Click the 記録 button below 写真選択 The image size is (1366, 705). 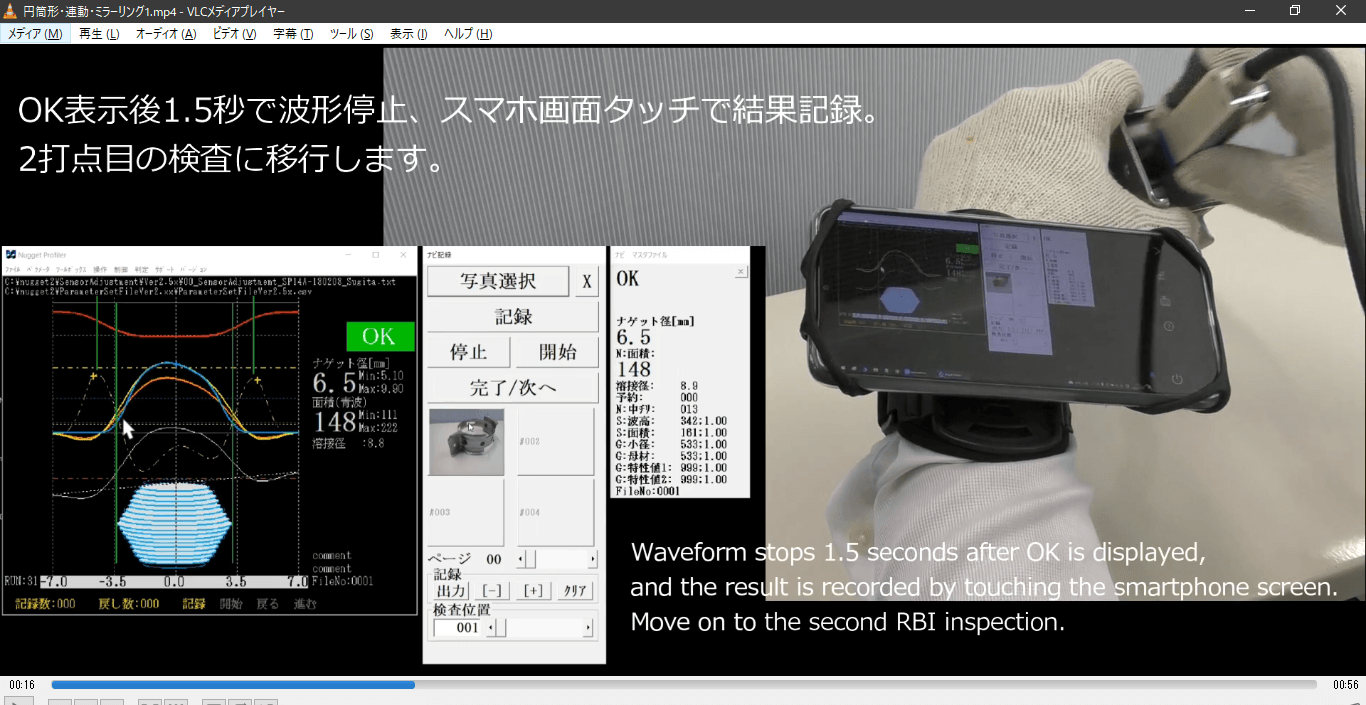513,317
